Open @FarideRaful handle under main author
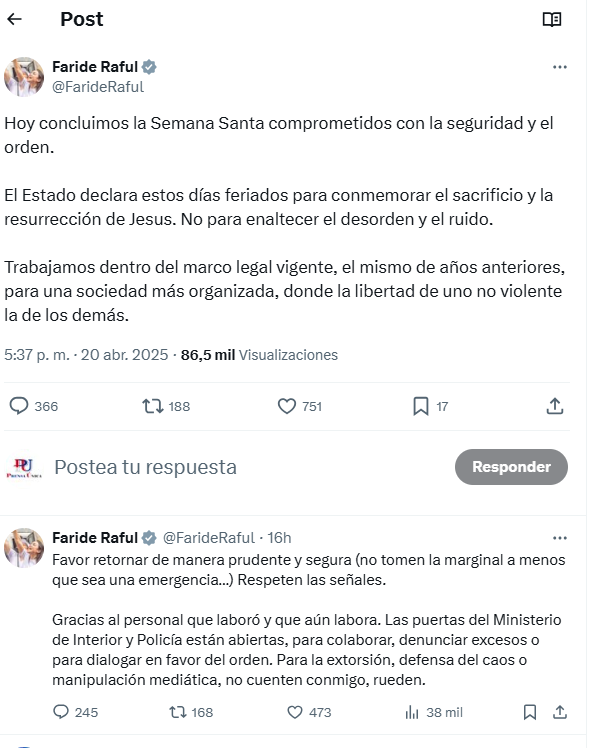602x748 pixels. [x=98, y=87]
